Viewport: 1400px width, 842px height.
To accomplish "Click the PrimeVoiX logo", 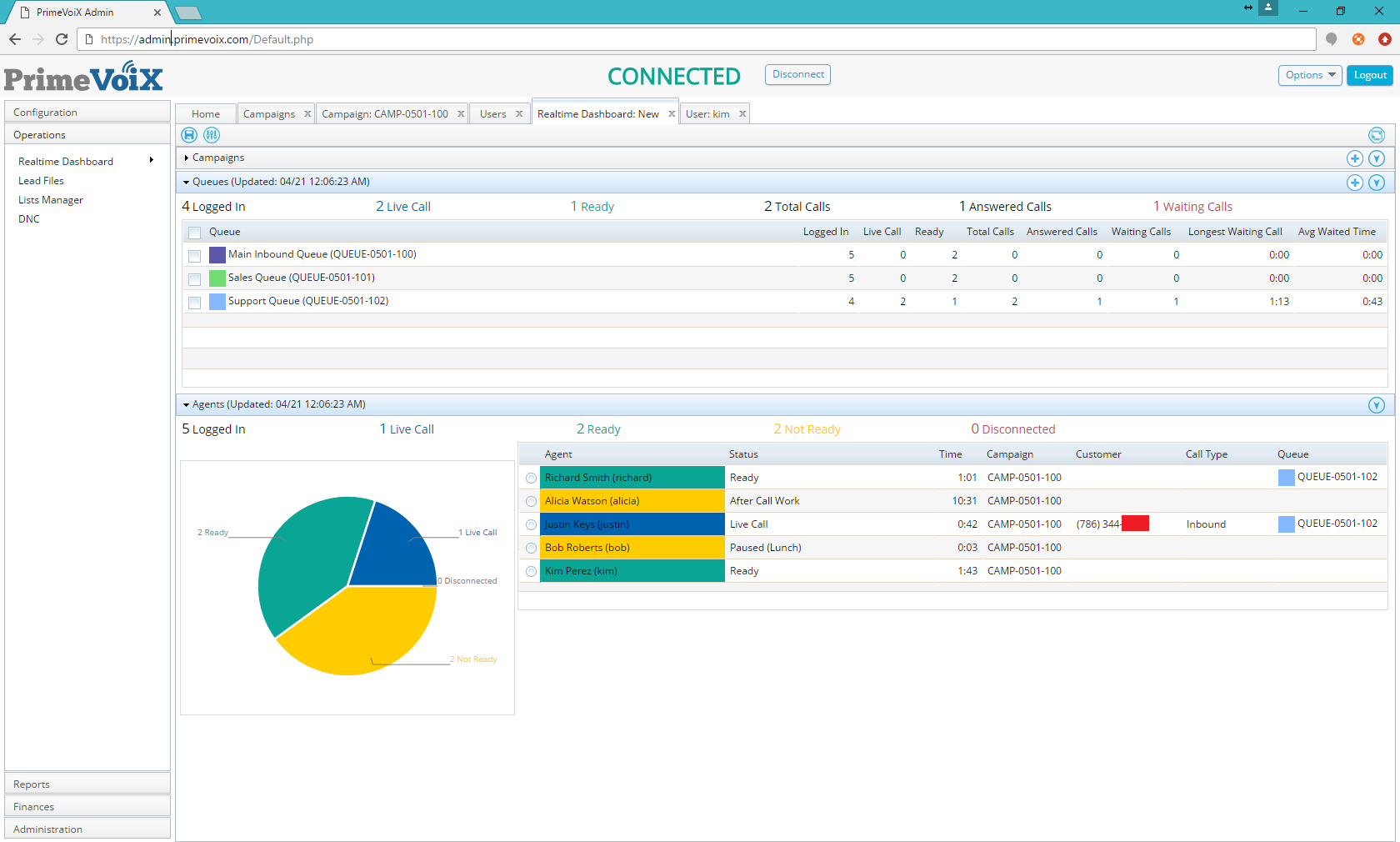I will click(83, 77).
